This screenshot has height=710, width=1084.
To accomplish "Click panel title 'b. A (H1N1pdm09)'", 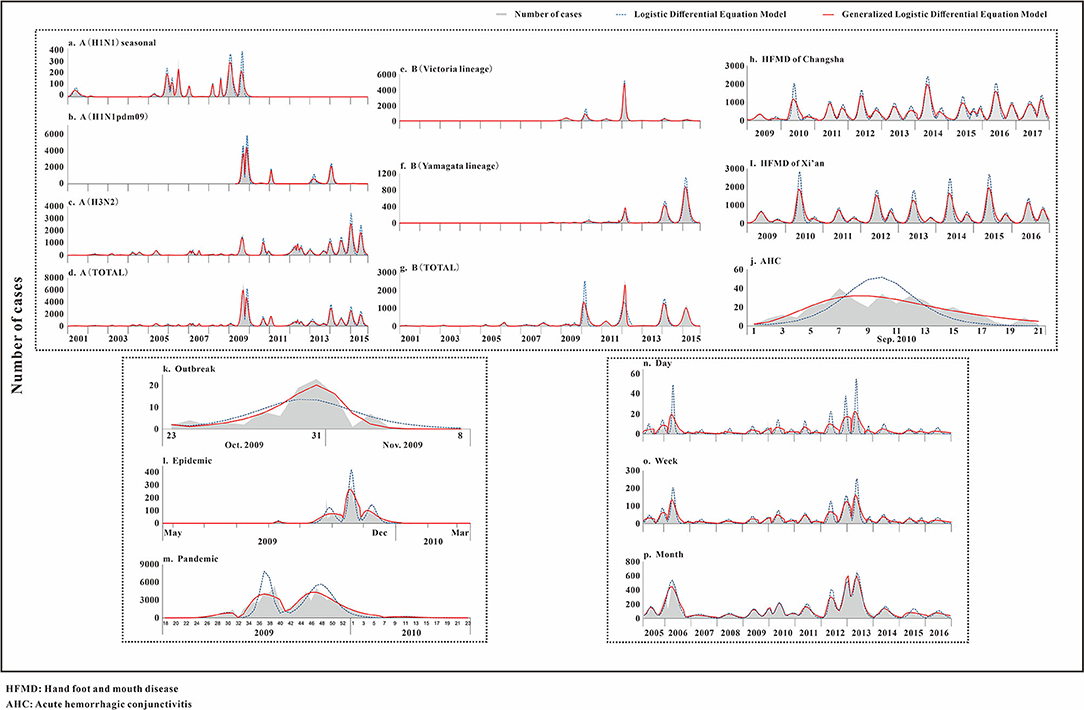I will tap(109, 117).
